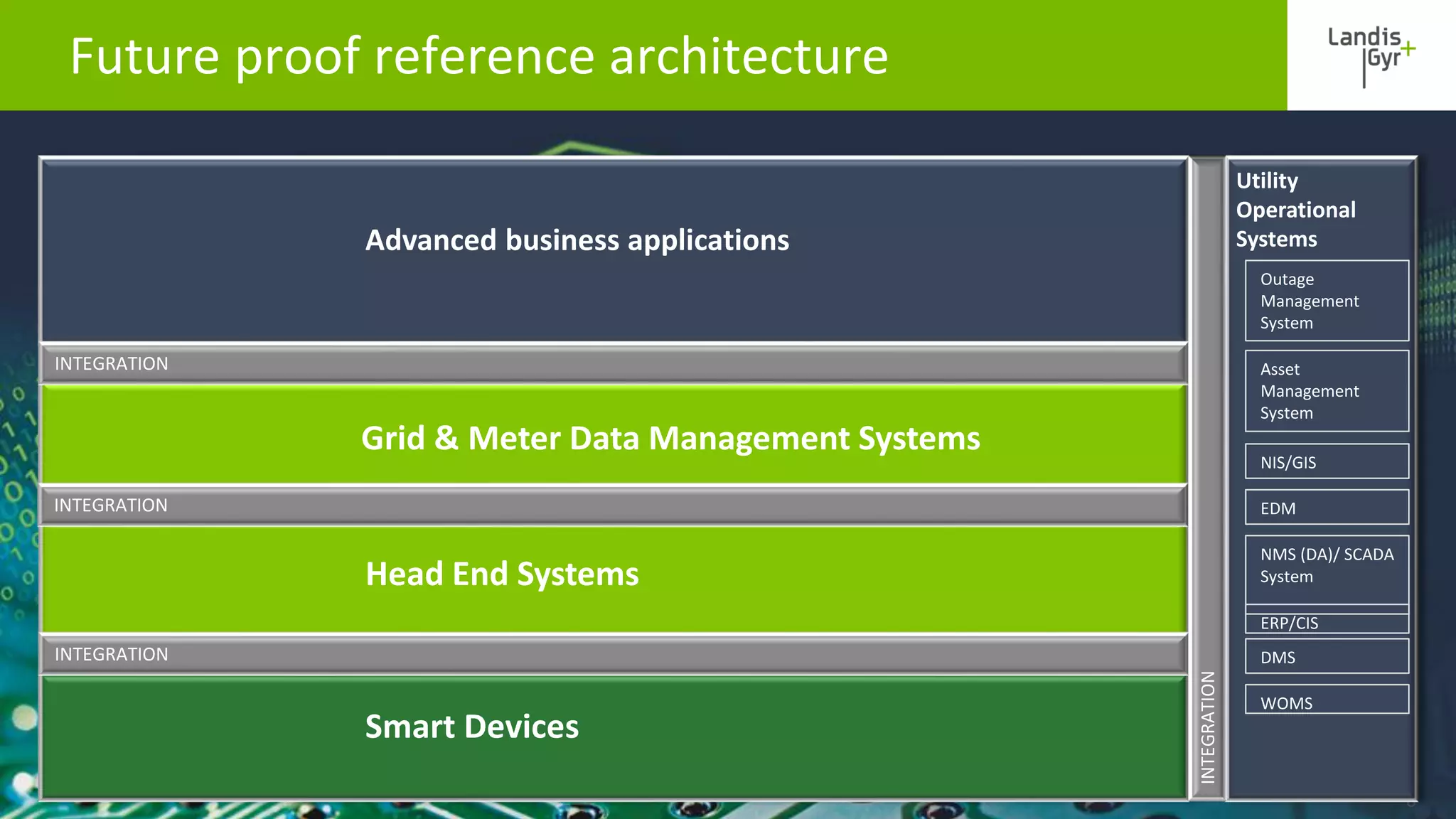The width and height of the screenshot is (1456, 819).
Task: Select the 'Future proof reference architecture' title
Action: [x=479, y=56]
